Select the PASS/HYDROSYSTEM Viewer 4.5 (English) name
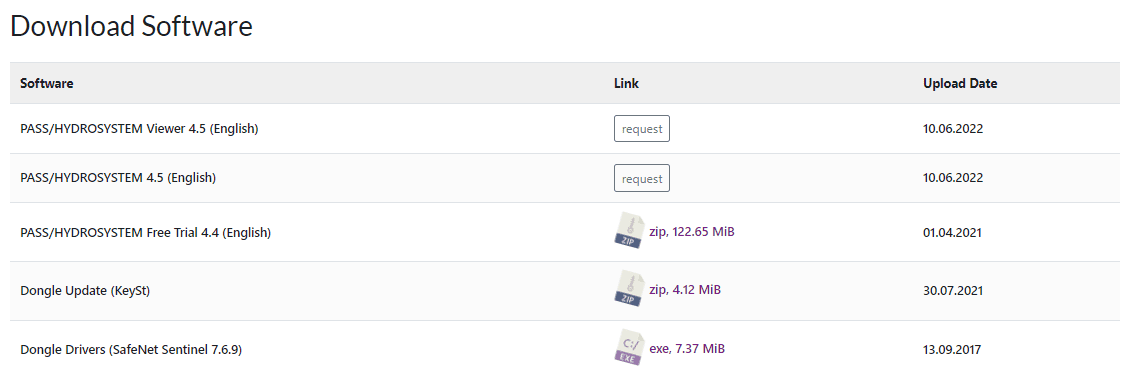Viewport: 1131px width, 383px height. [139, 128]
